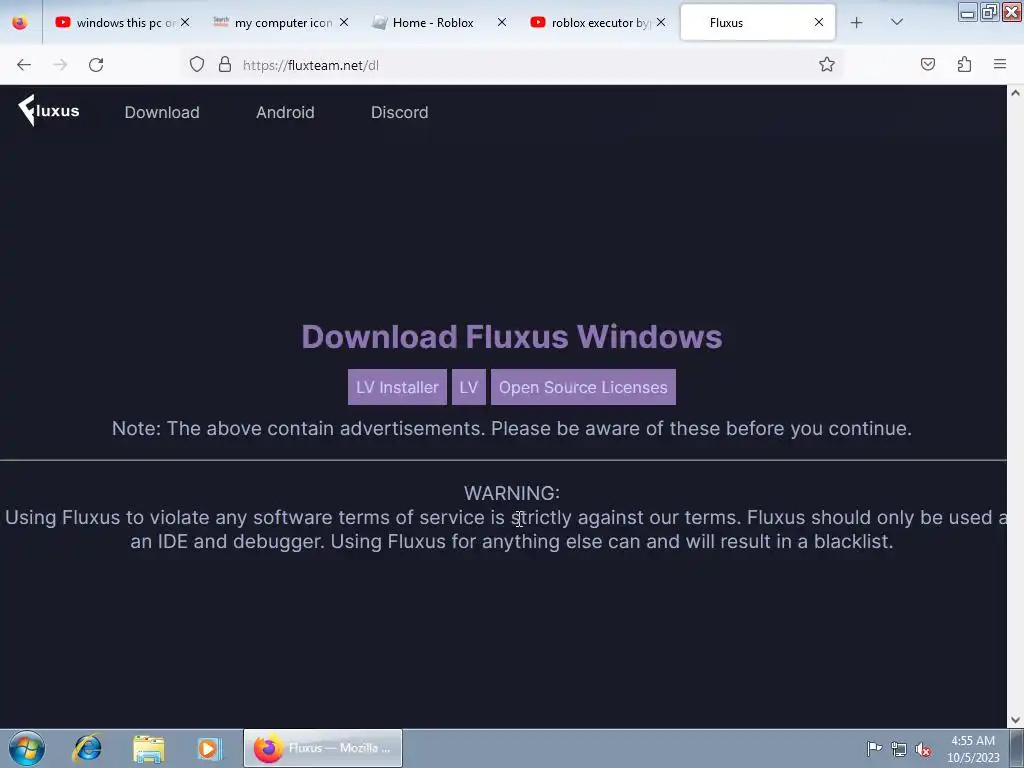Reload the current page
Screen dimensions: 1024x768
click(x=96, y=65)
